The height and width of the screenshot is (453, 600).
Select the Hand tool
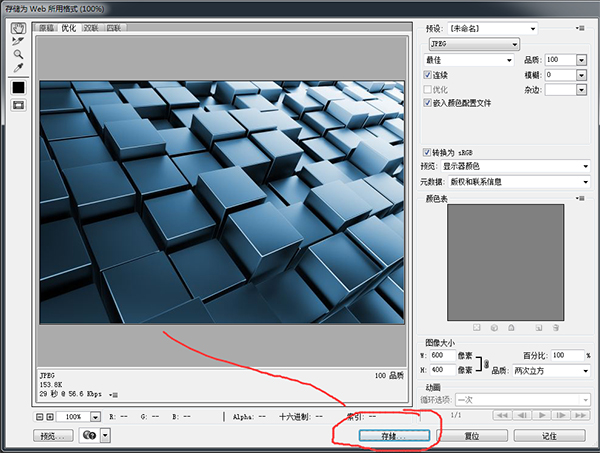pos(18,28)
